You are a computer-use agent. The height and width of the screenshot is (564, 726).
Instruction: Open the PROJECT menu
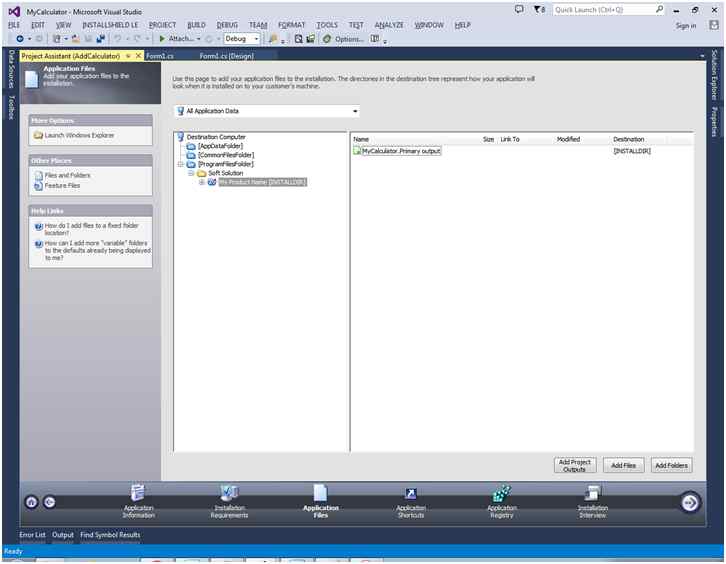coord(162,25)
